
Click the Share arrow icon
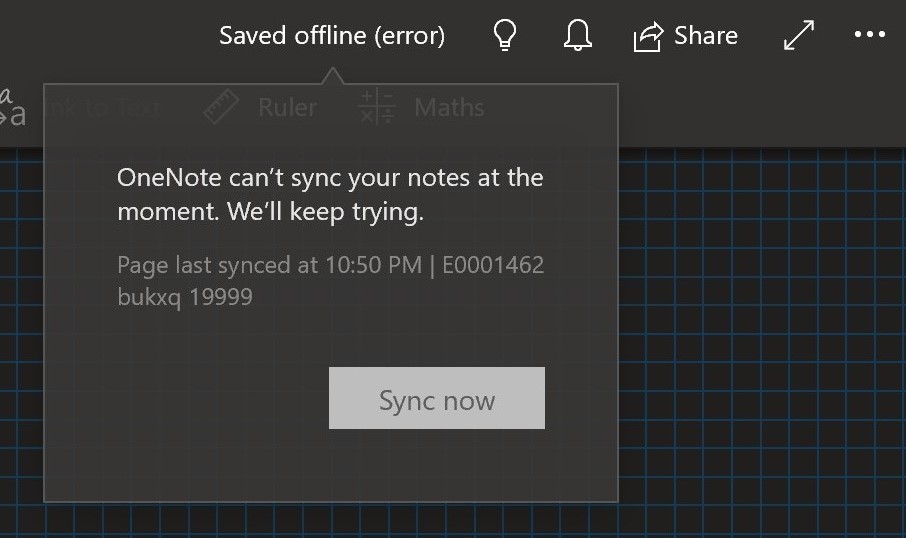coord(648,36)
